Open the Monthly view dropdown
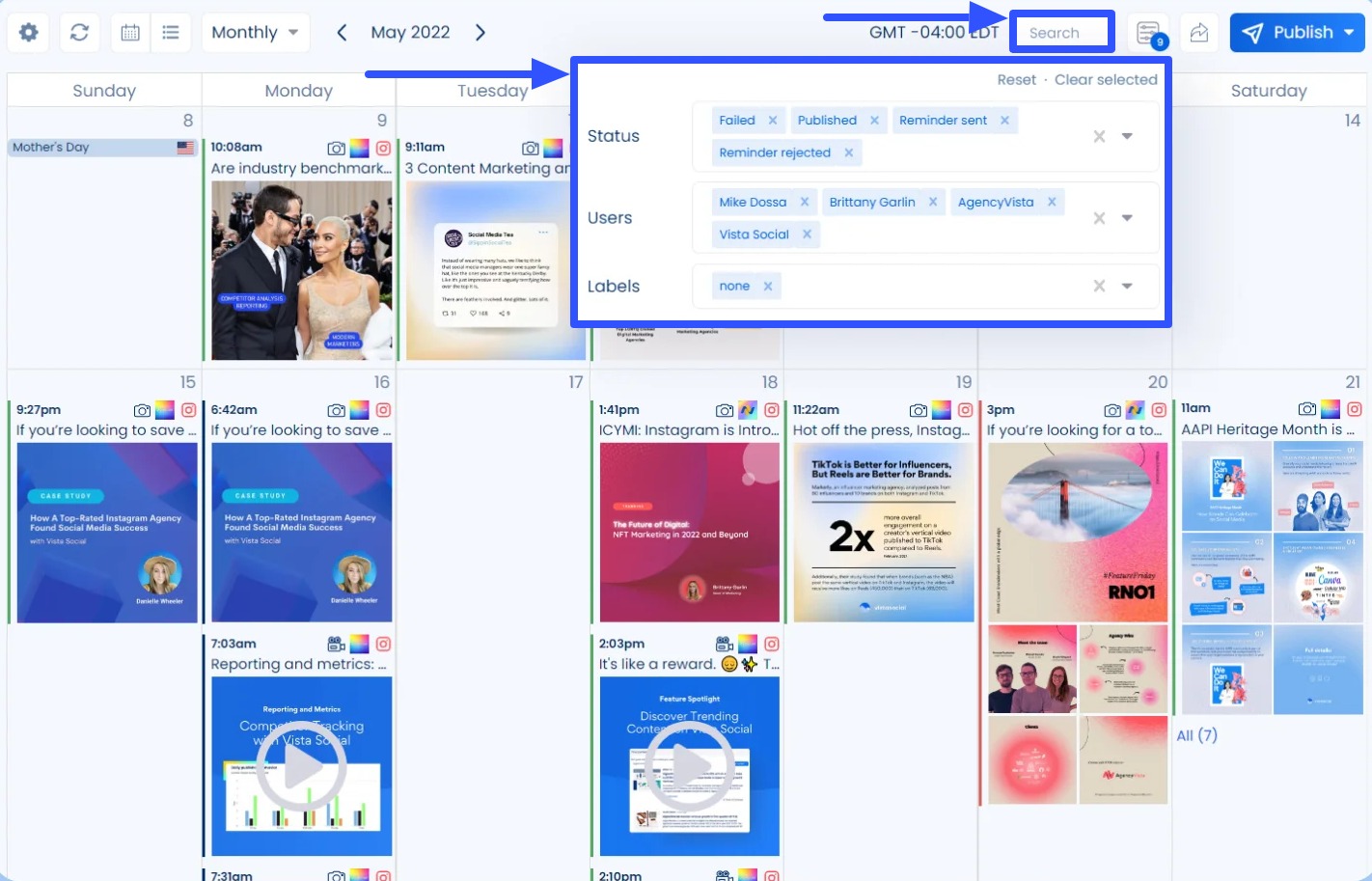The height and width of the screenshot is (881, 1372). click(254, 32)
